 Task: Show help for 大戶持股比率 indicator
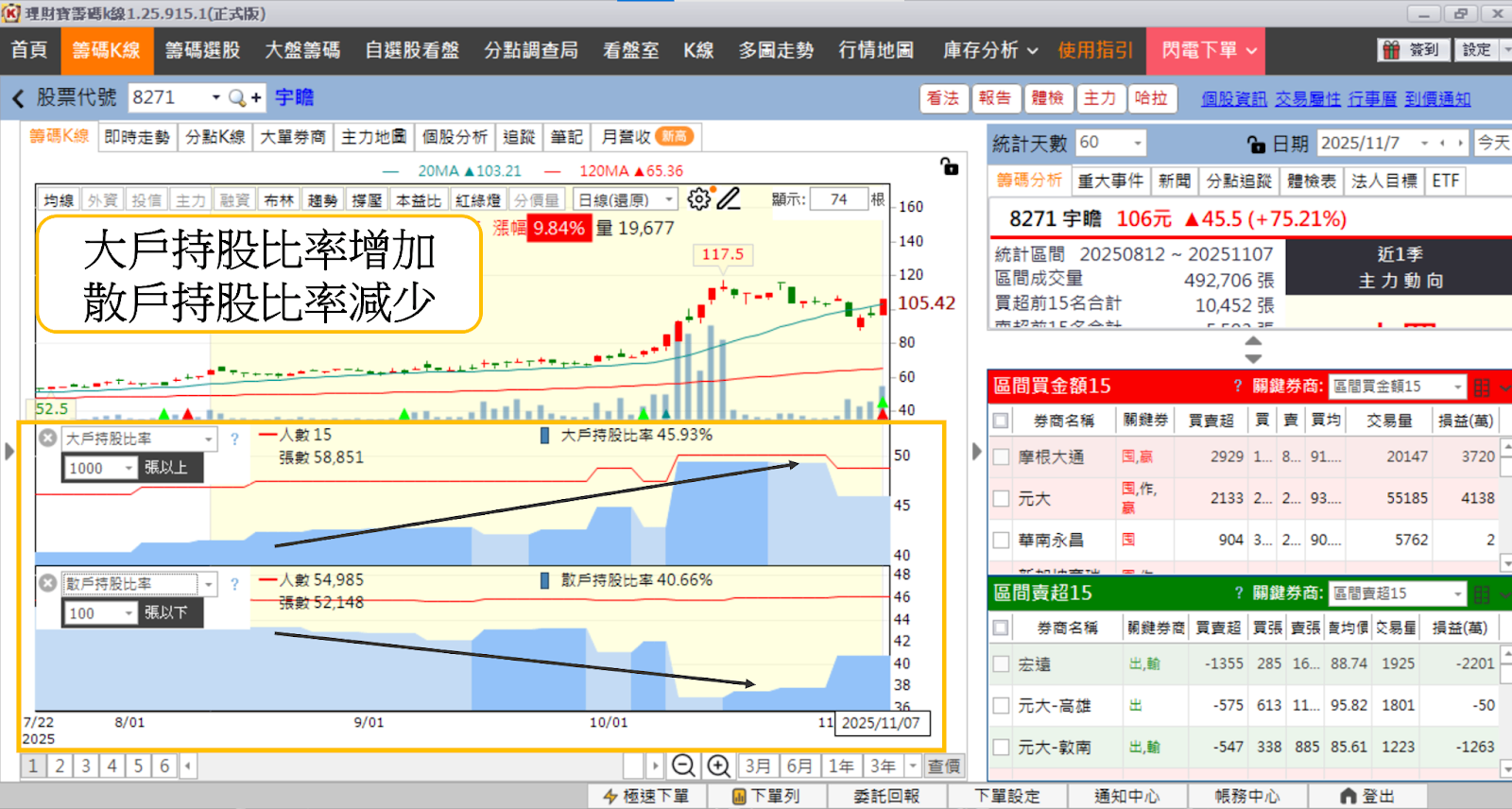tap(234, 439)
